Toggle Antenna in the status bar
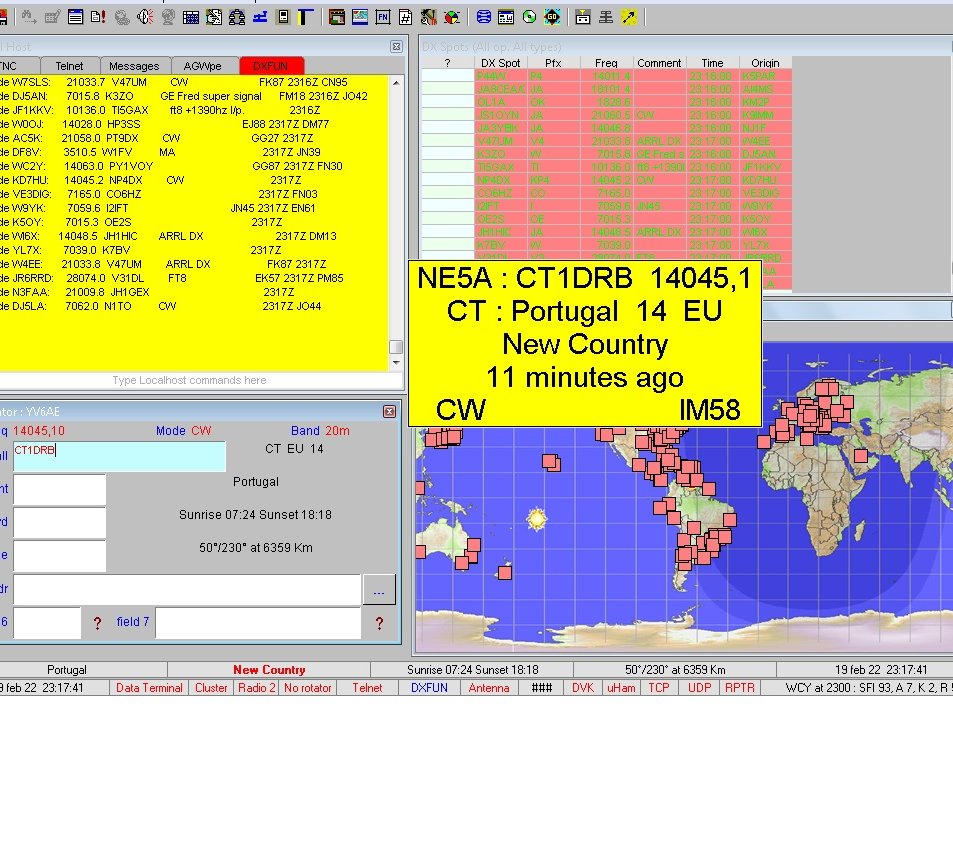 click(489, 687)
